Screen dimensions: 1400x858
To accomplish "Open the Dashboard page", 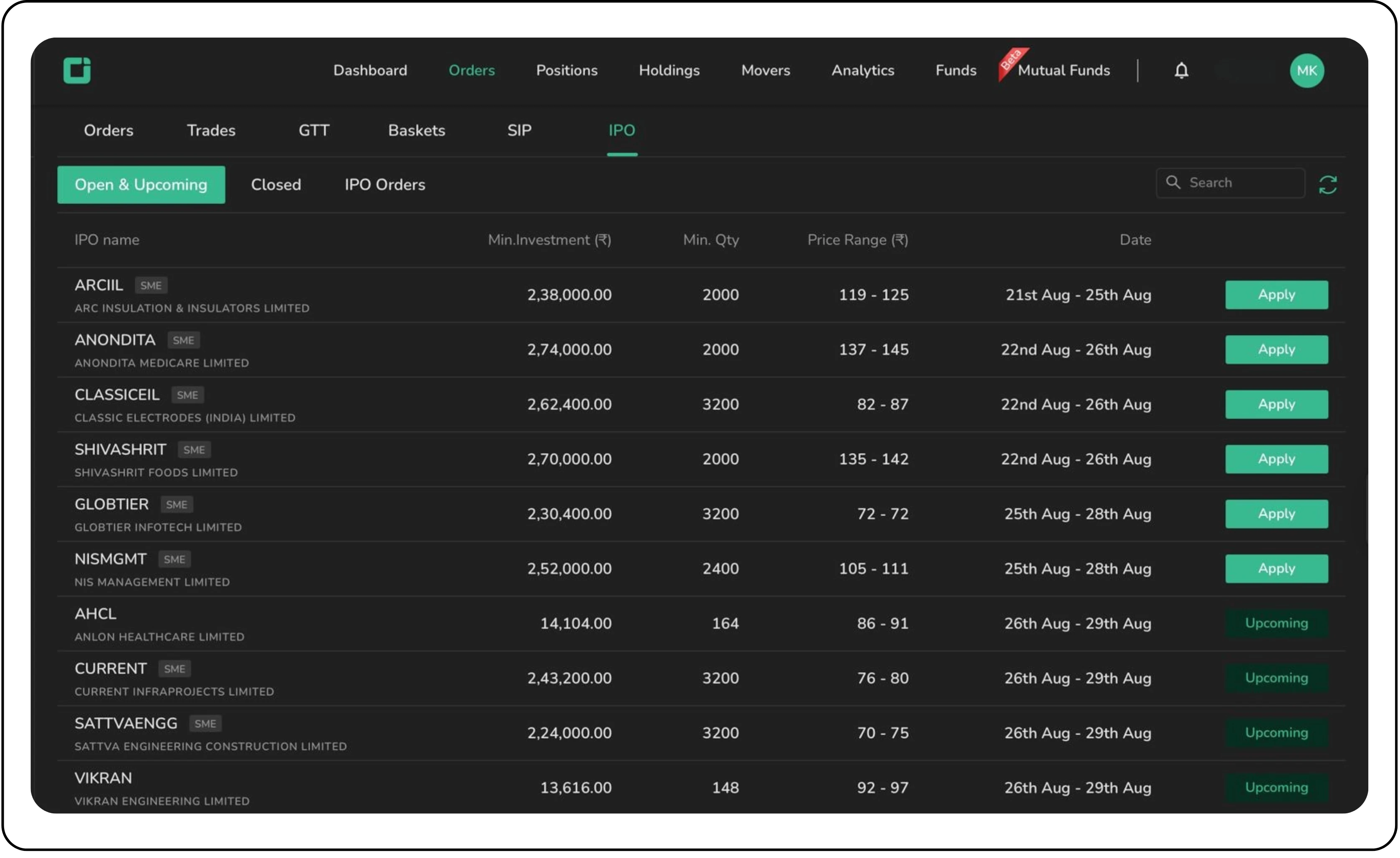I will pyautogui.click(x=371, y=71).
